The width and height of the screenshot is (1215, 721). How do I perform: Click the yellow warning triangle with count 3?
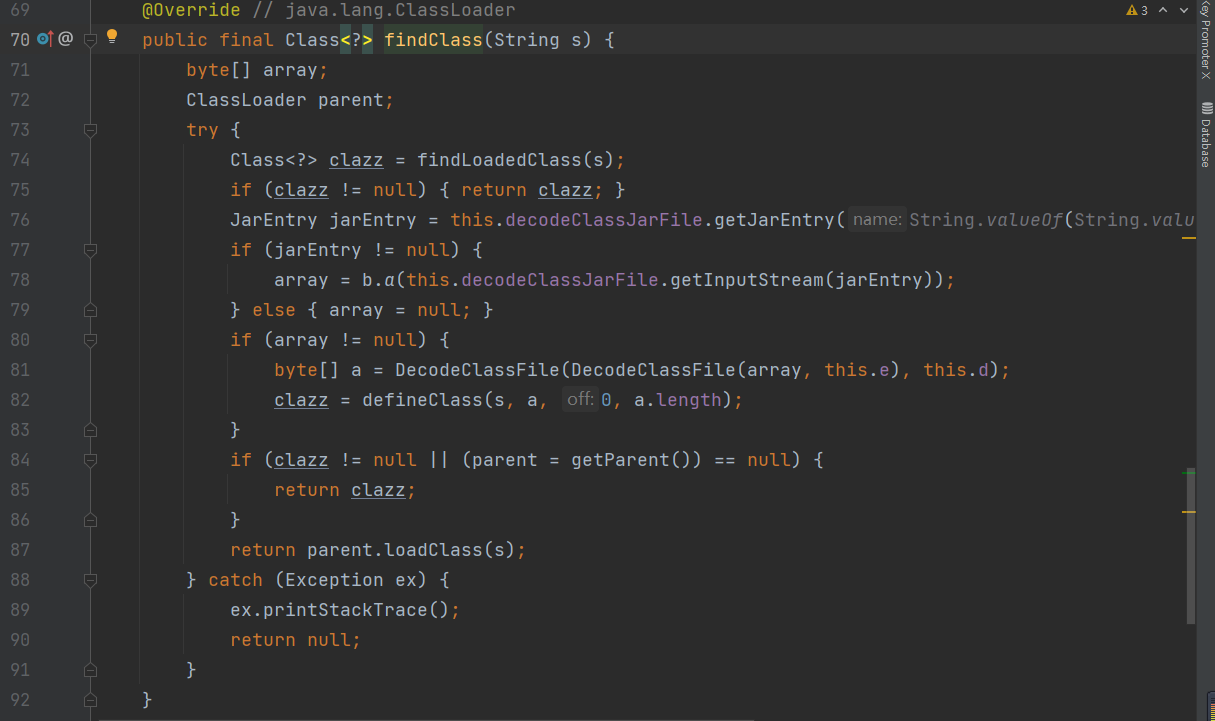(1131, 10)
